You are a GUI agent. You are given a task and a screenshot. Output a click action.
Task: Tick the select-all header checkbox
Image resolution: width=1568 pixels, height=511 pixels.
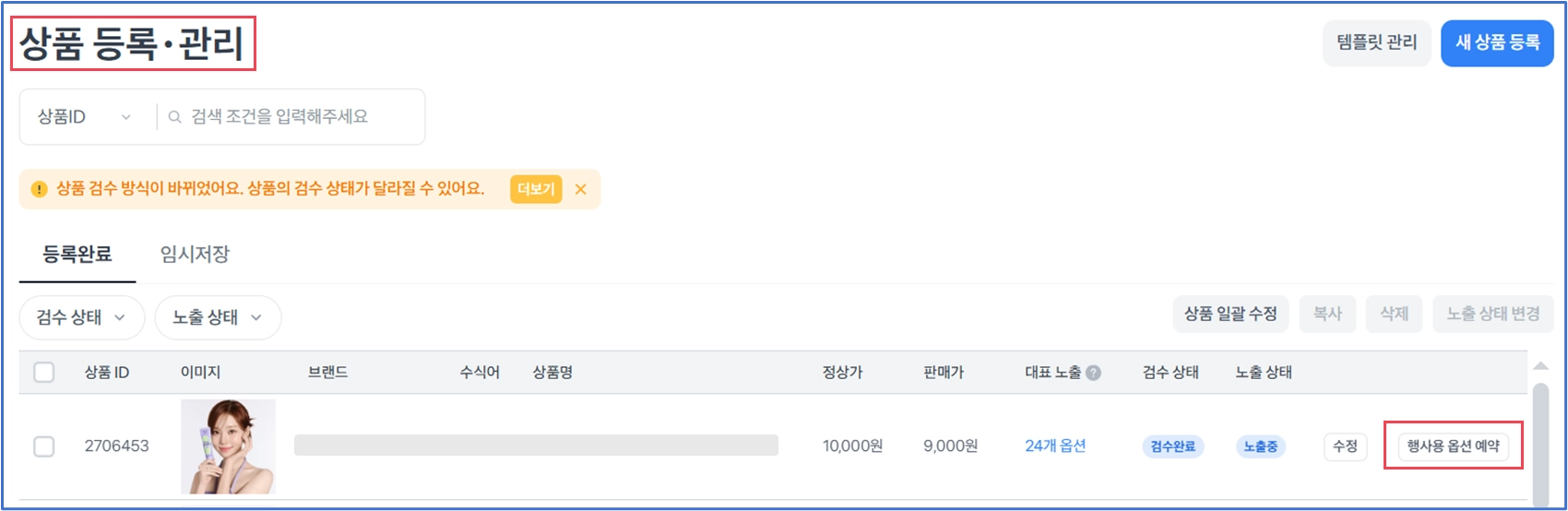44,373
